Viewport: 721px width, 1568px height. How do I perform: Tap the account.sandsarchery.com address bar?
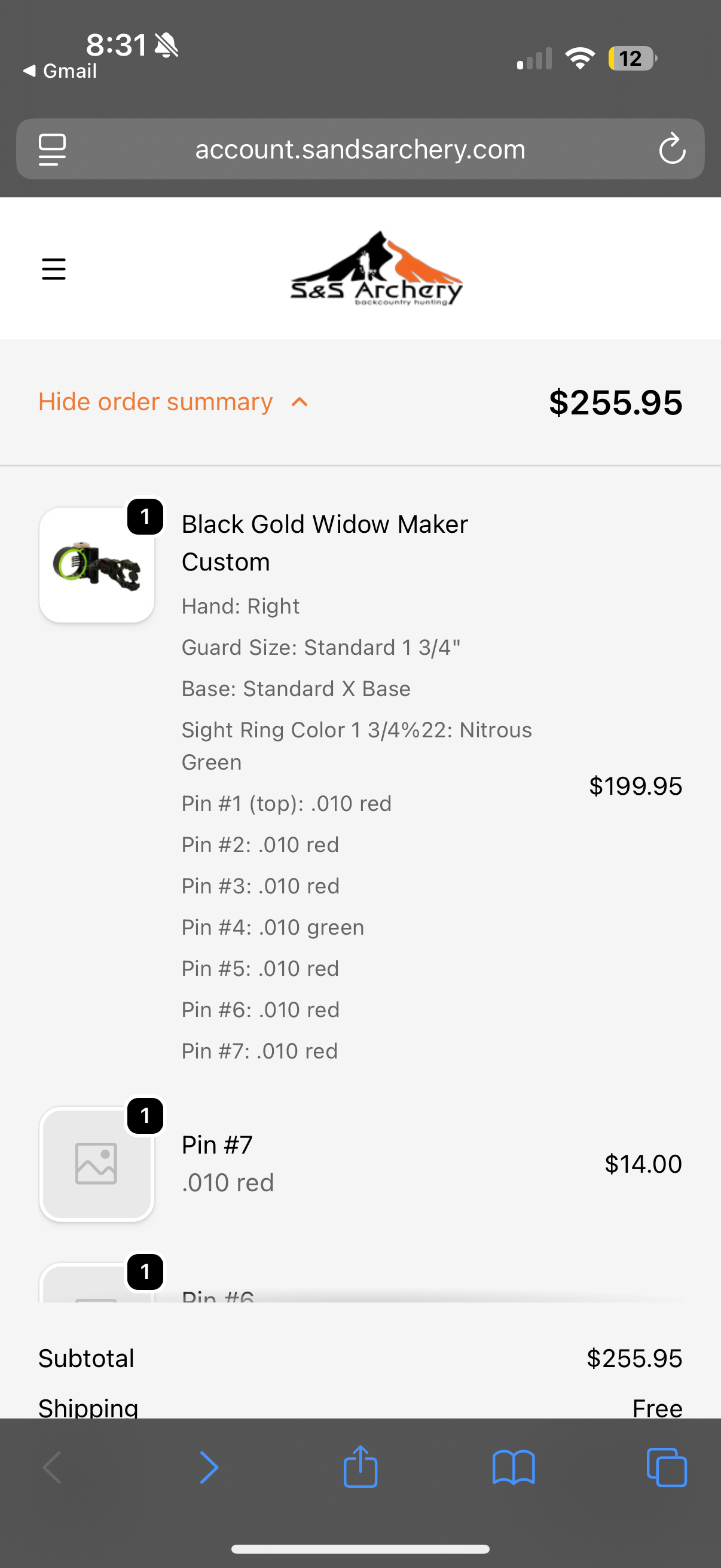click(360, 149)
